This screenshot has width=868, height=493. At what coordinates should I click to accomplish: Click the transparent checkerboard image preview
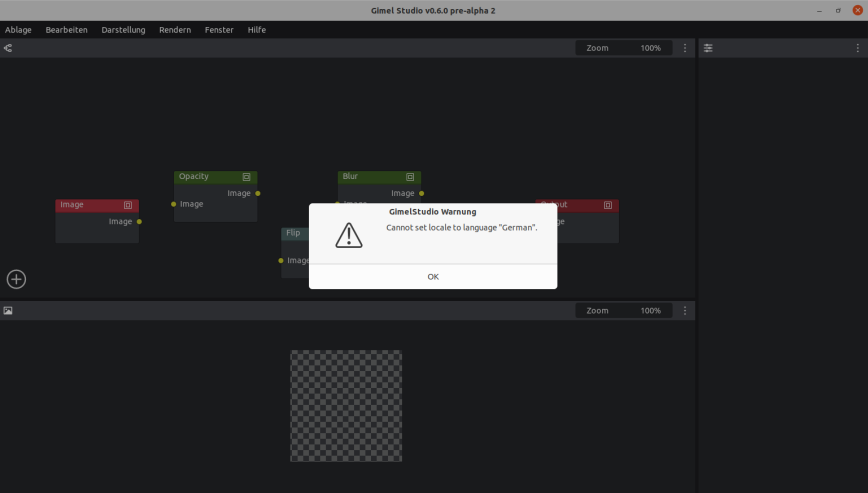[x=346, y=406]
